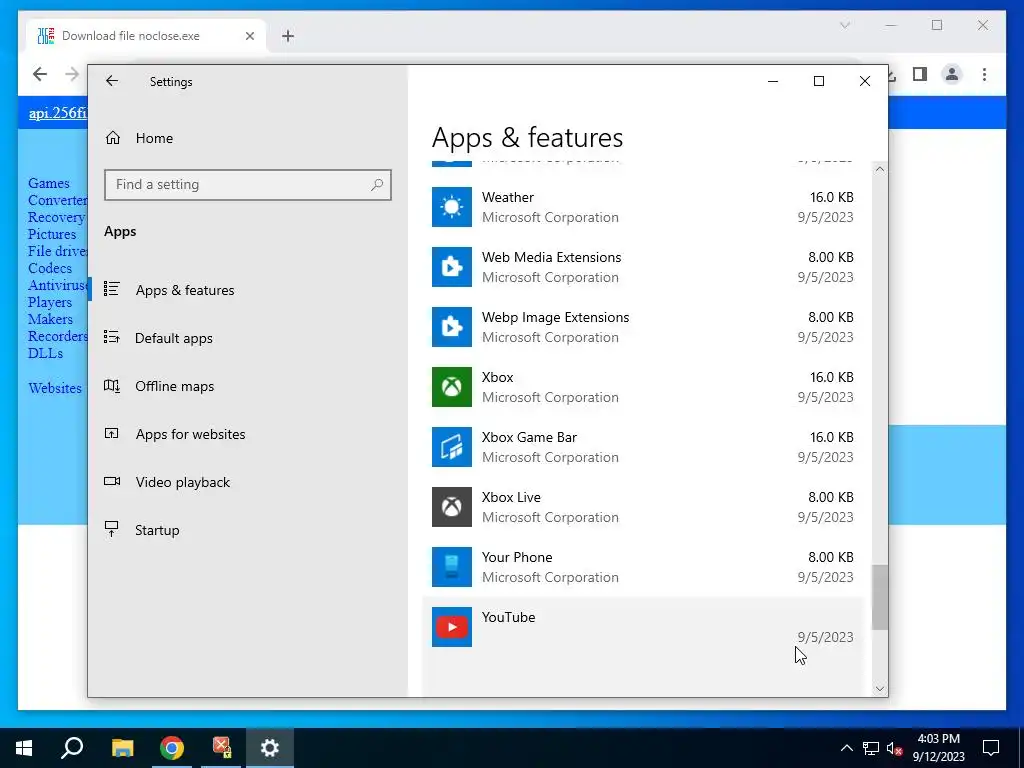Image resolution: width=1024 pixels, height=768 pixels.
Task: Click the Xbox Game Bar app icon
Action: pyautogui.click(x=451, y=447)
